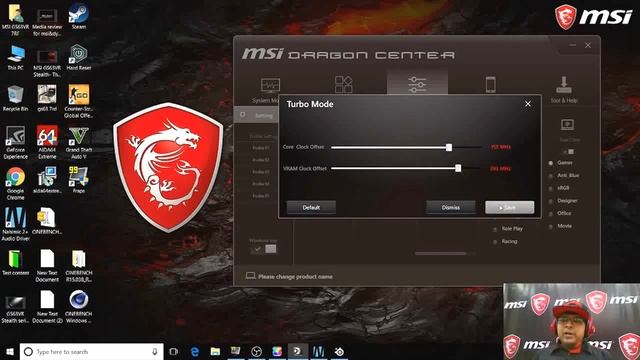Viewport: 640px width, 360px height.
Task: Select the sRGB color mode
Action: (x=559, y=188)
